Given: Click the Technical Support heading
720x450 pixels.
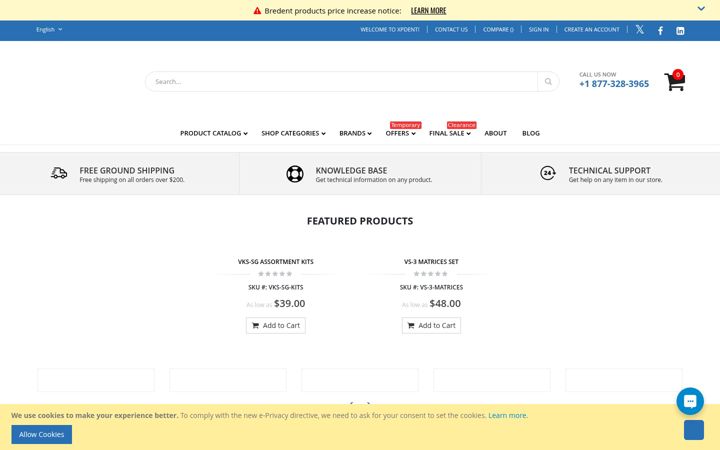Looking at the screenshot, I should (x=609, y=170).
